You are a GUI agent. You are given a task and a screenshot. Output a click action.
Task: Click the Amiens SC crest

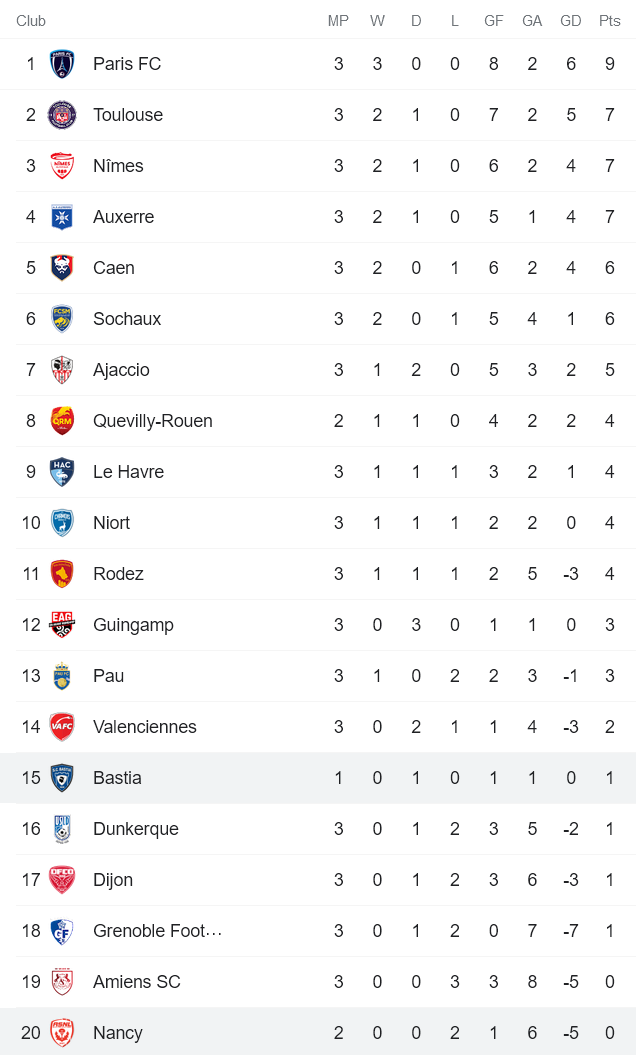point(64,981)
